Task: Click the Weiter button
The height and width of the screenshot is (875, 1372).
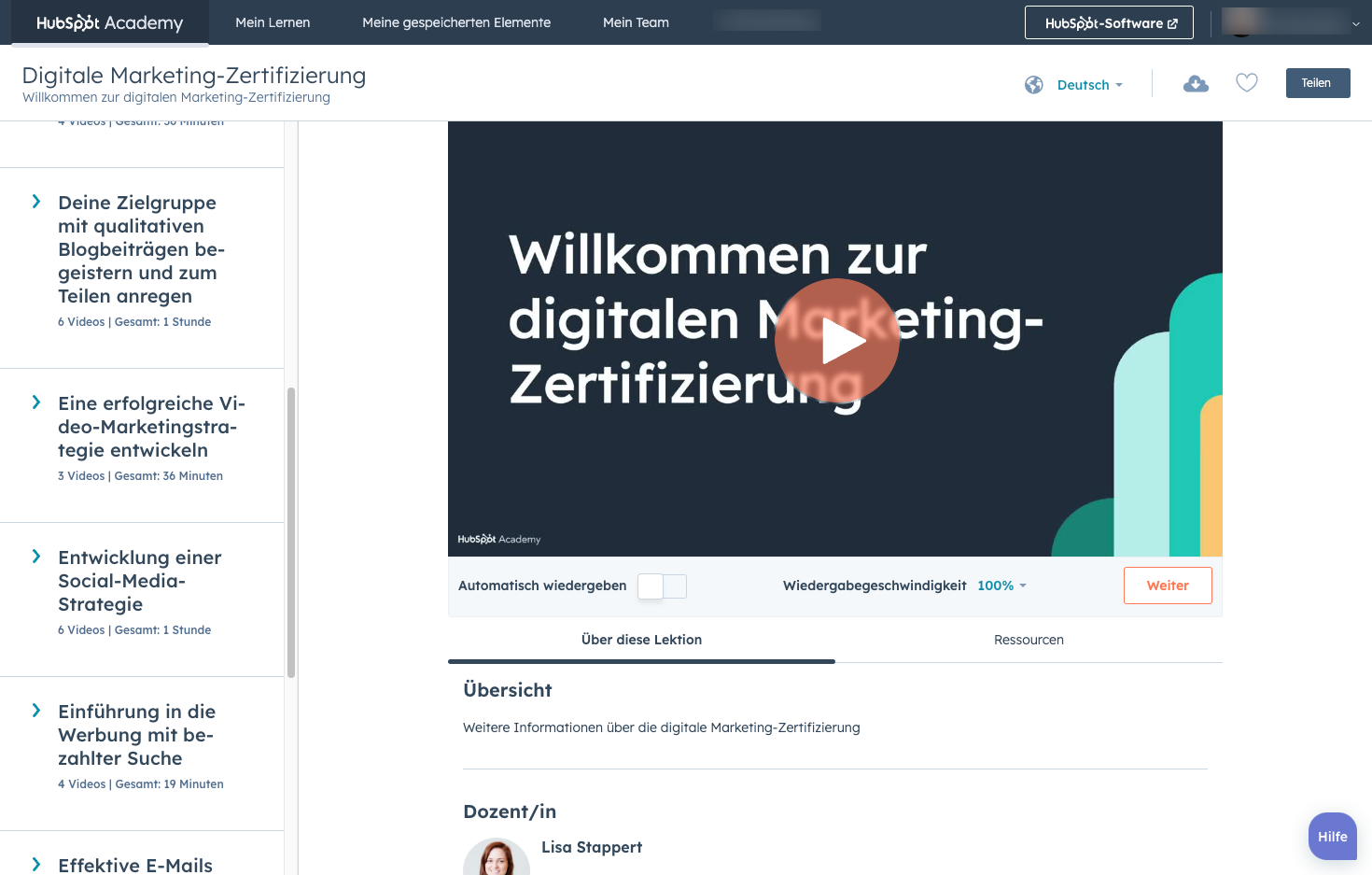Action: coord(1168,586)
